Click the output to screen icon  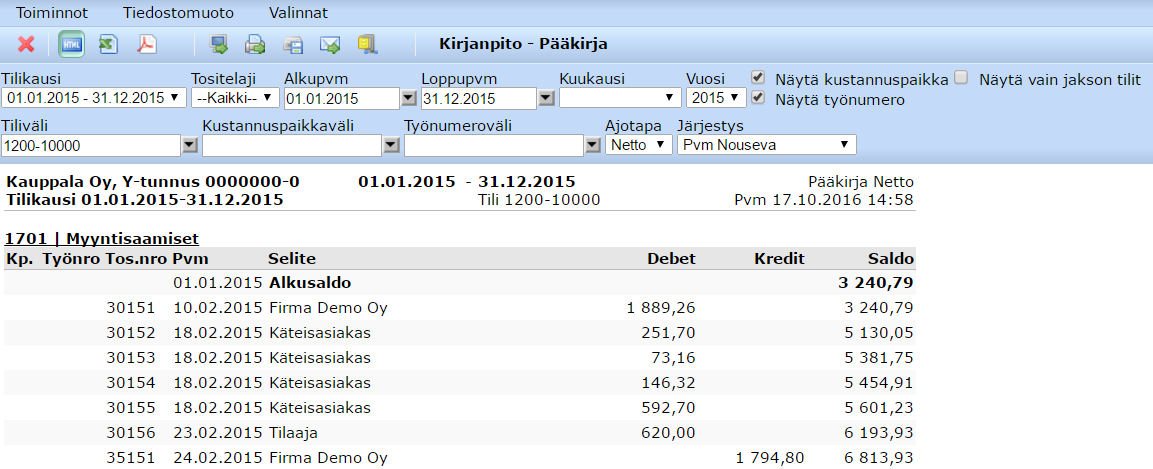pyautogui.click(x=219, y=44)
